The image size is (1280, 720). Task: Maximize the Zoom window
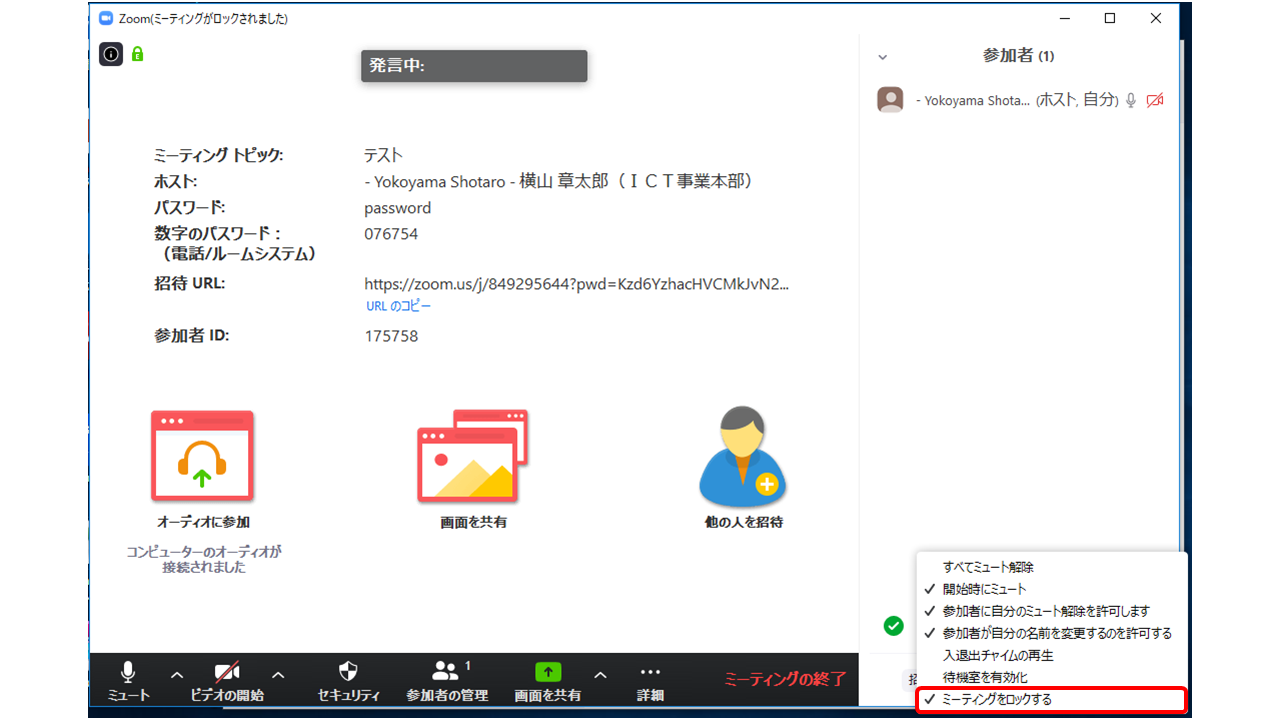click(1110, 18)
